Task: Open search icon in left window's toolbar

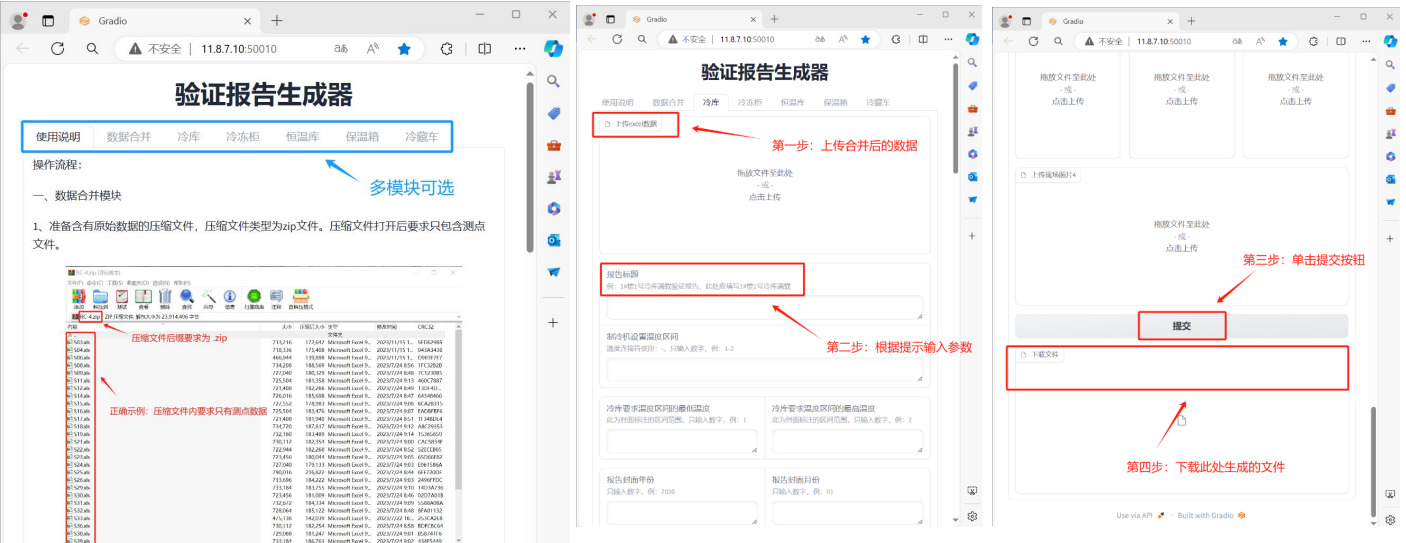Action: pyautogui.click(x=92, y=48)
